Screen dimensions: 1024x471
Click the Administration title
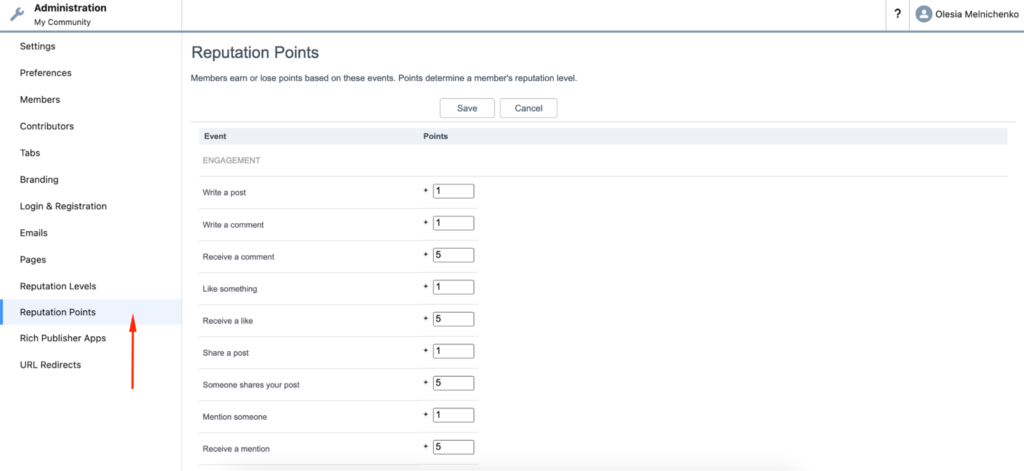[70, 8]
